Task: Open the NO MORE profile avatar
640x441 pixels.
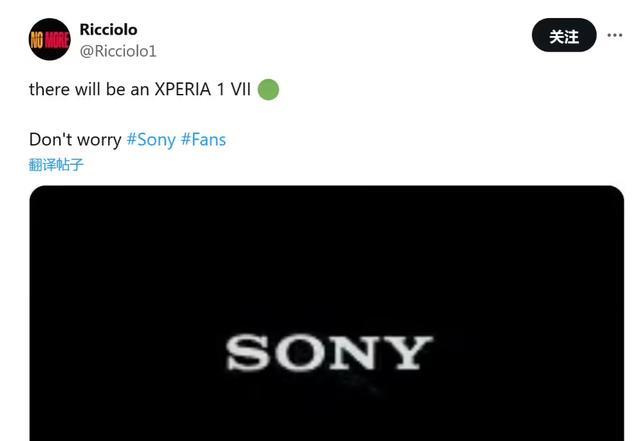Action: 50,39
